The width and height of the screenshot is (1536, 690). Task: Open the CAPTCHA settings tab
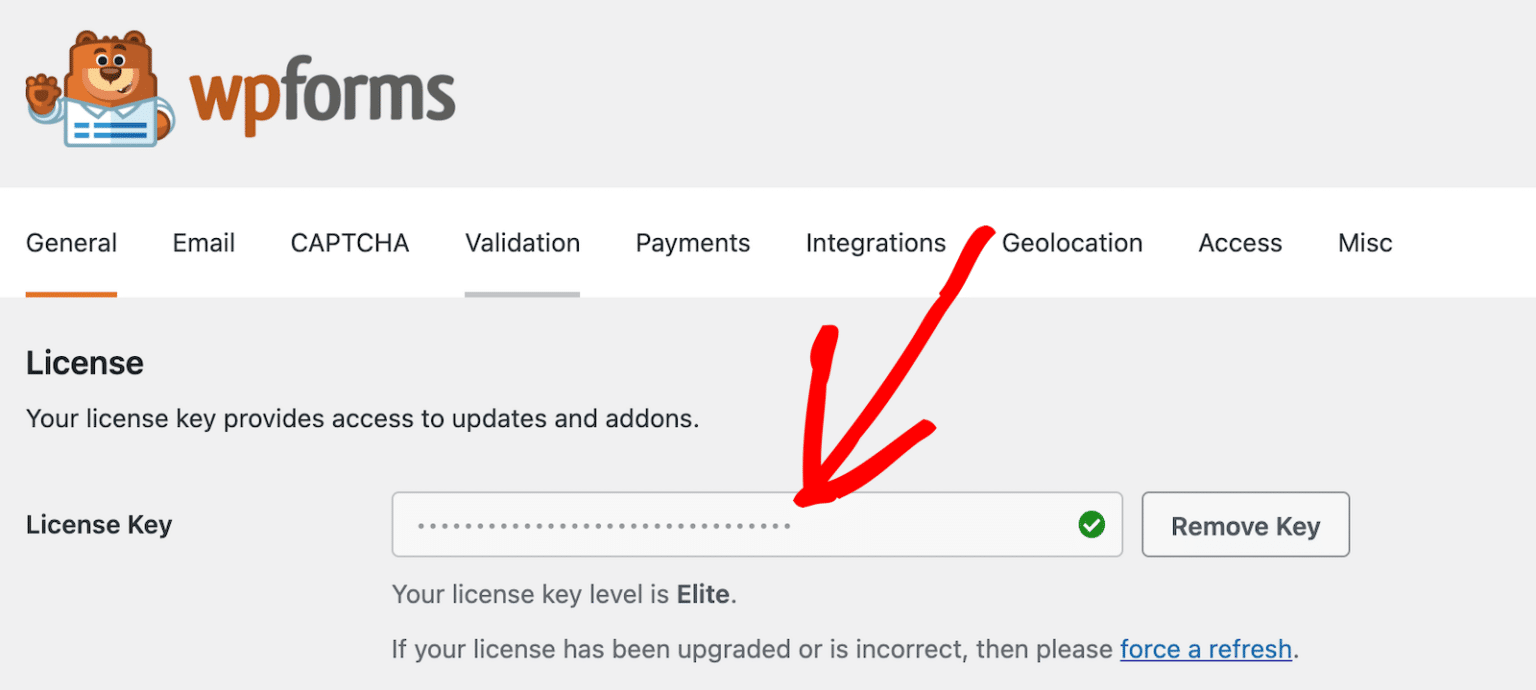[349, 243]
